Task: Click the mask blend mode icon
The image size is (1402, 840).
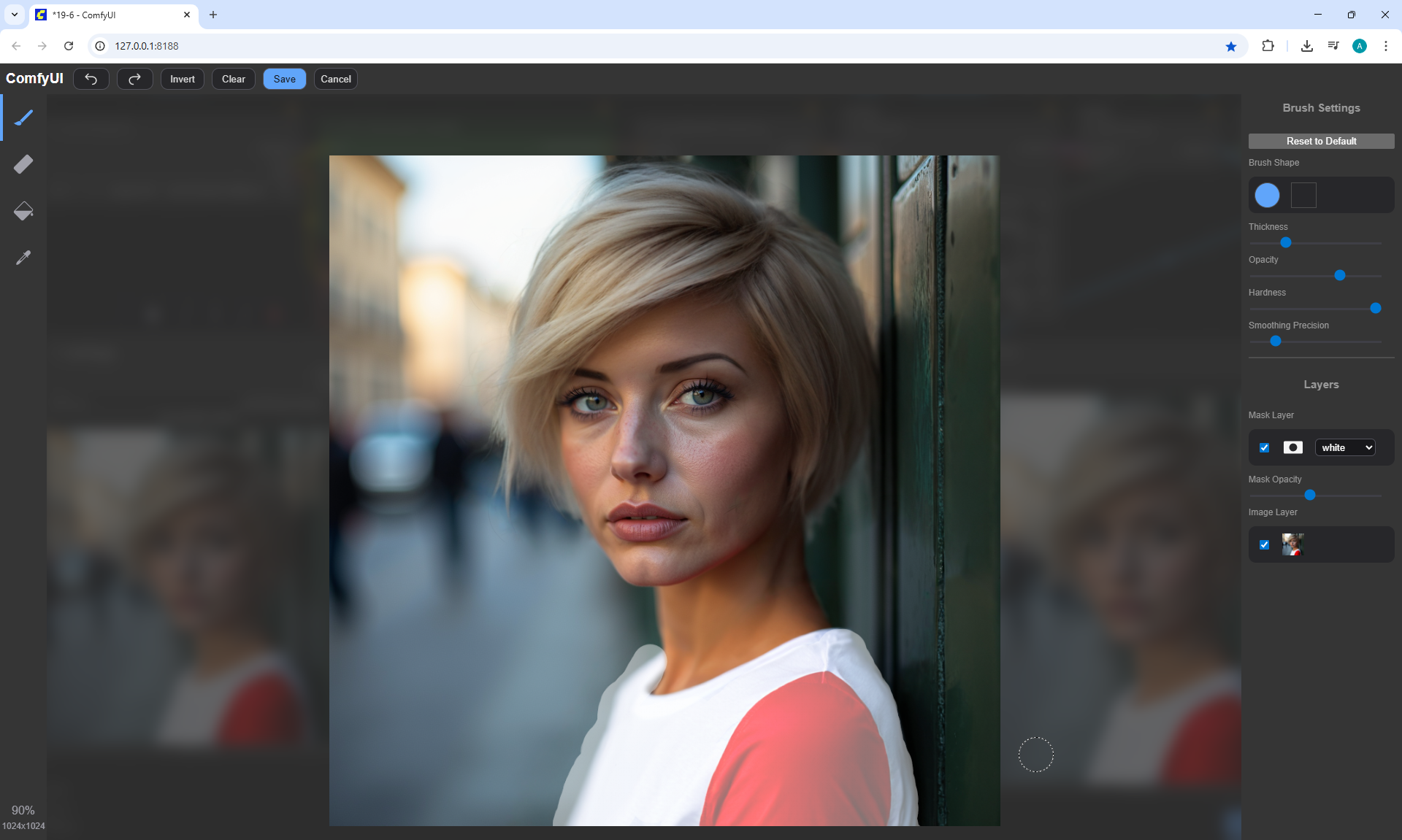Action: coord(1292,447)
